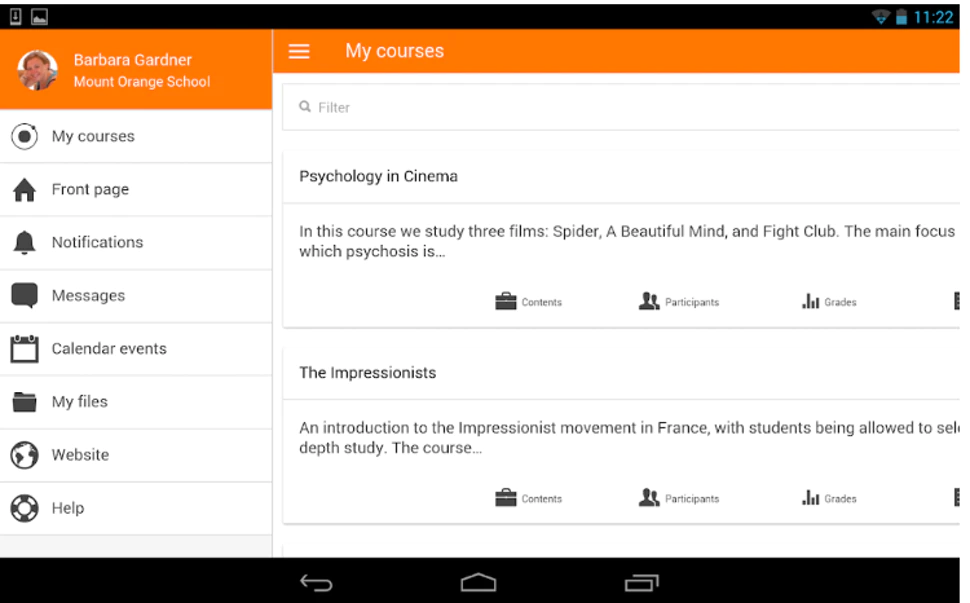The width and height of the screenshot is (970, 603).
Task: Open the Notifications bell in the sidebar
Action: (96, 242)
